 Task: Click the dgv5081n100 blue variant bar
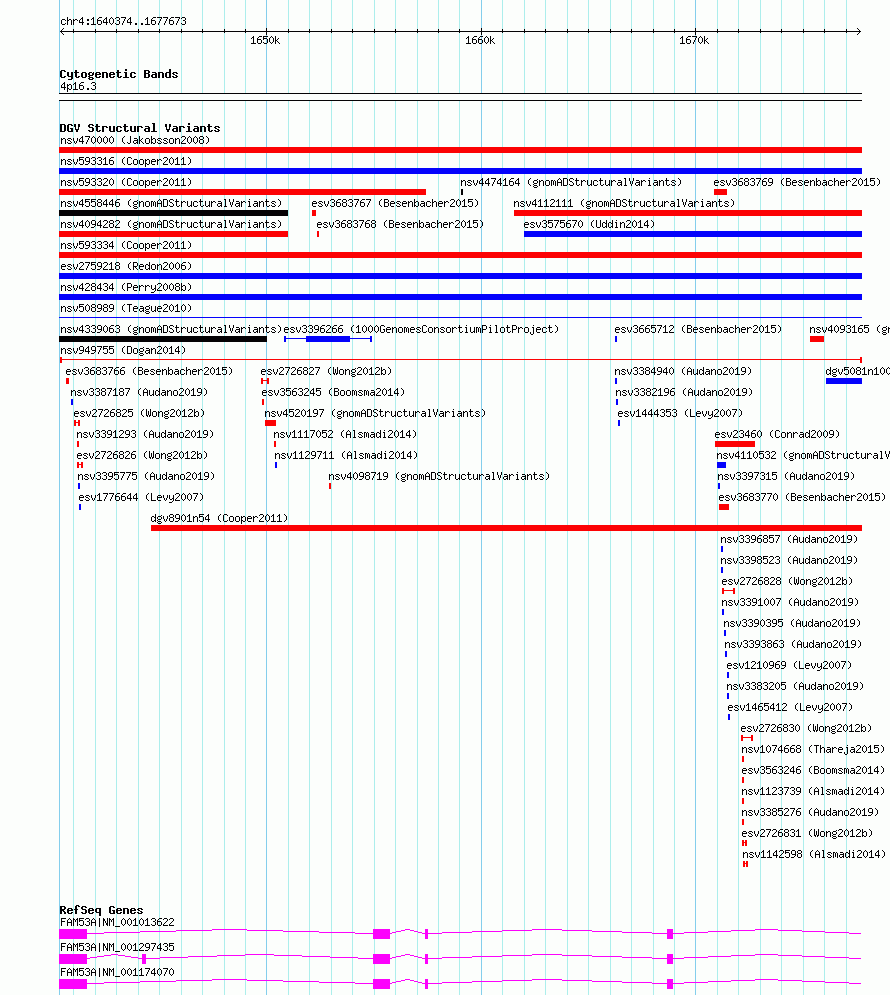point(844,381)
